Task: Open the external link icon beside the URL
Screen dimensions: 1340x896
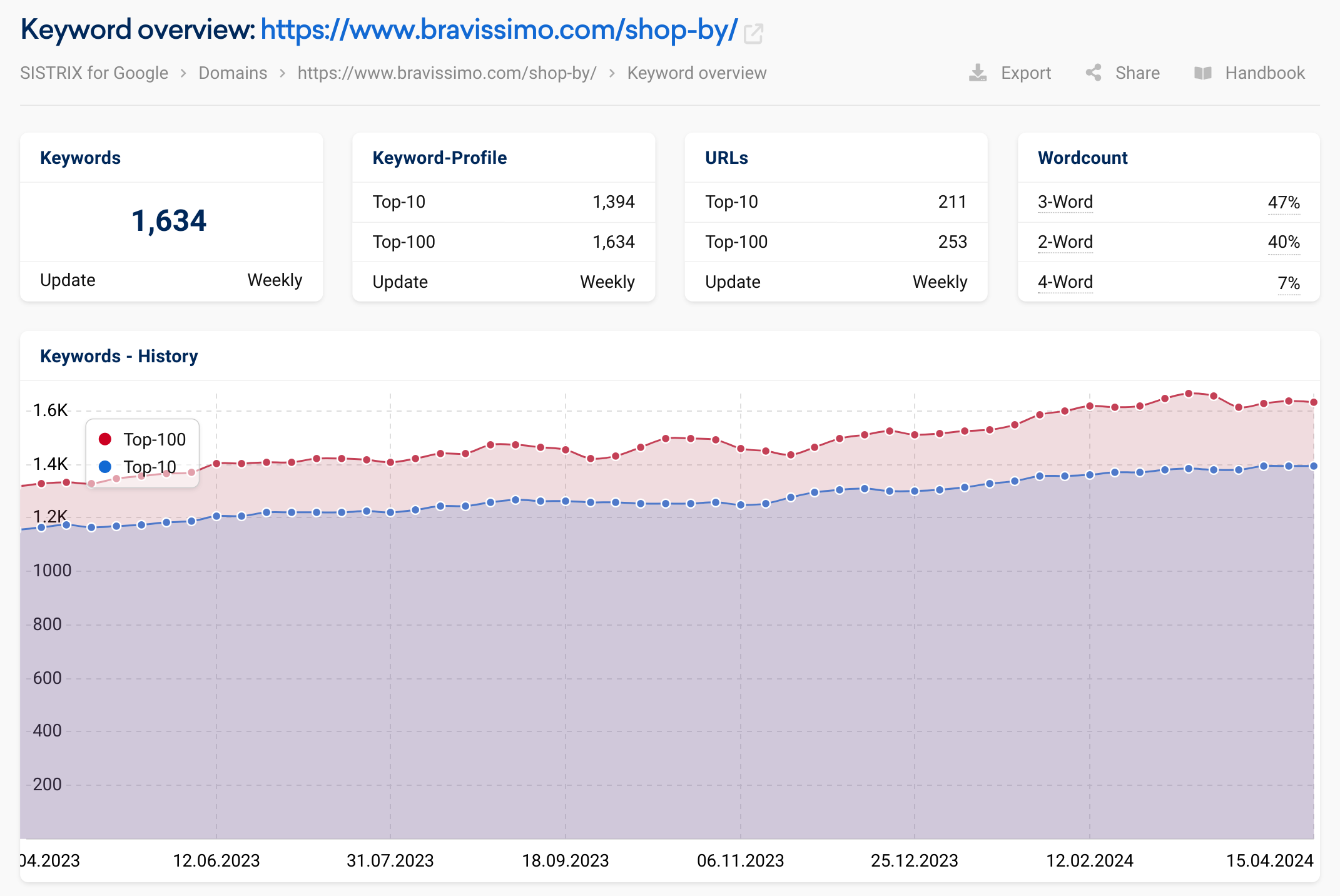Action: pos(753,33)
